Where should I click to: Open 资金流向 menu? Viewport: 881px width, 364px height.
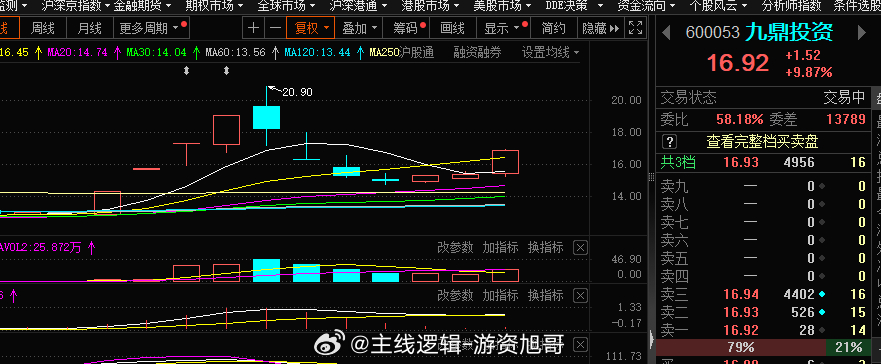point(647,6)
